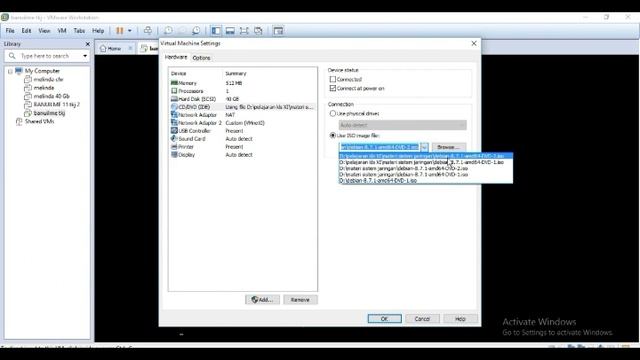Select the Processors device row
The height and width of the screenshot is (360, 640).
(242, 91)
